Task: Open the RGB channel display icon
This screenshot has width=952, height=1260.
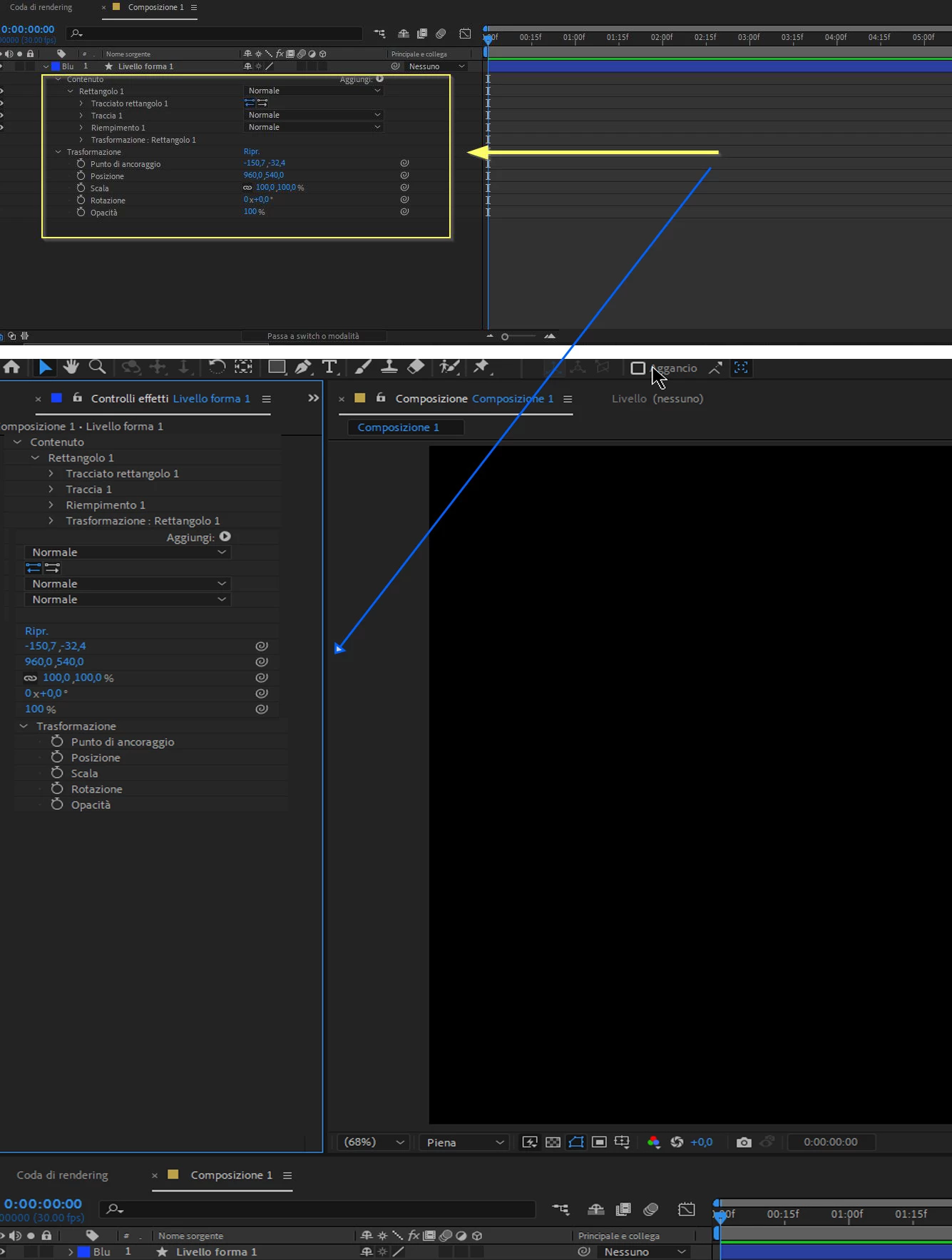Action: coord(653,1142)
